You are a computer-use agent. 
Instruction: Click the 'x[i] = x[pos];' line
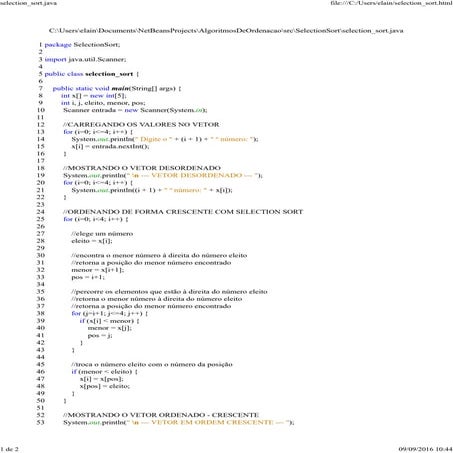pos(102,379)
